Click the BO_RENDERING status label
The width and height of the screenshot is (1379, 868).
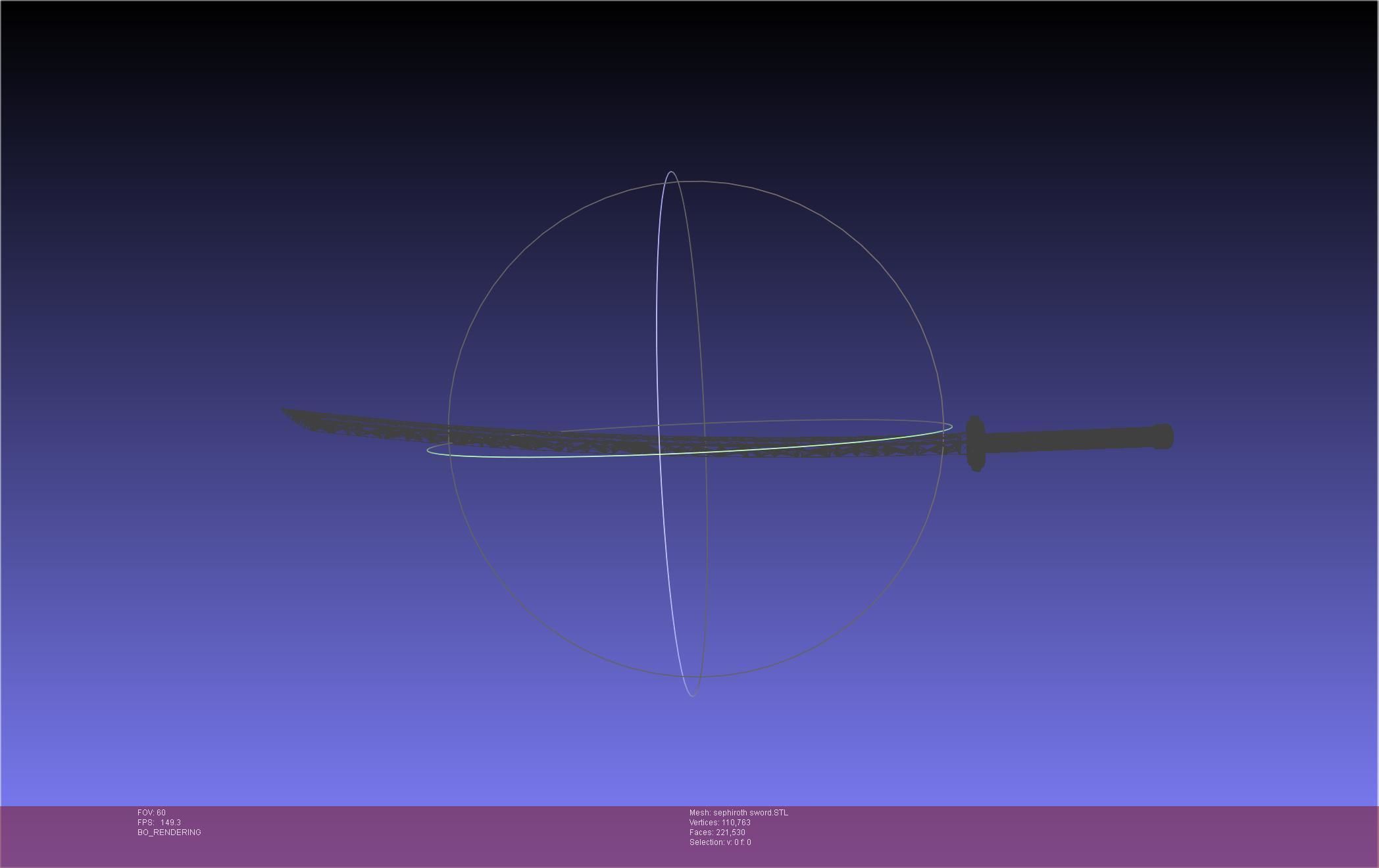(x=169, y=832)
